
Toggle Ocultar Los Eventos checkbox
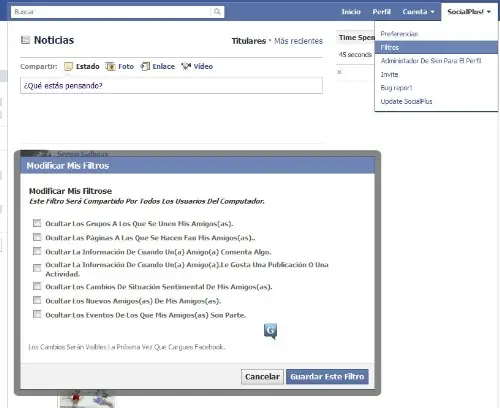37,314
